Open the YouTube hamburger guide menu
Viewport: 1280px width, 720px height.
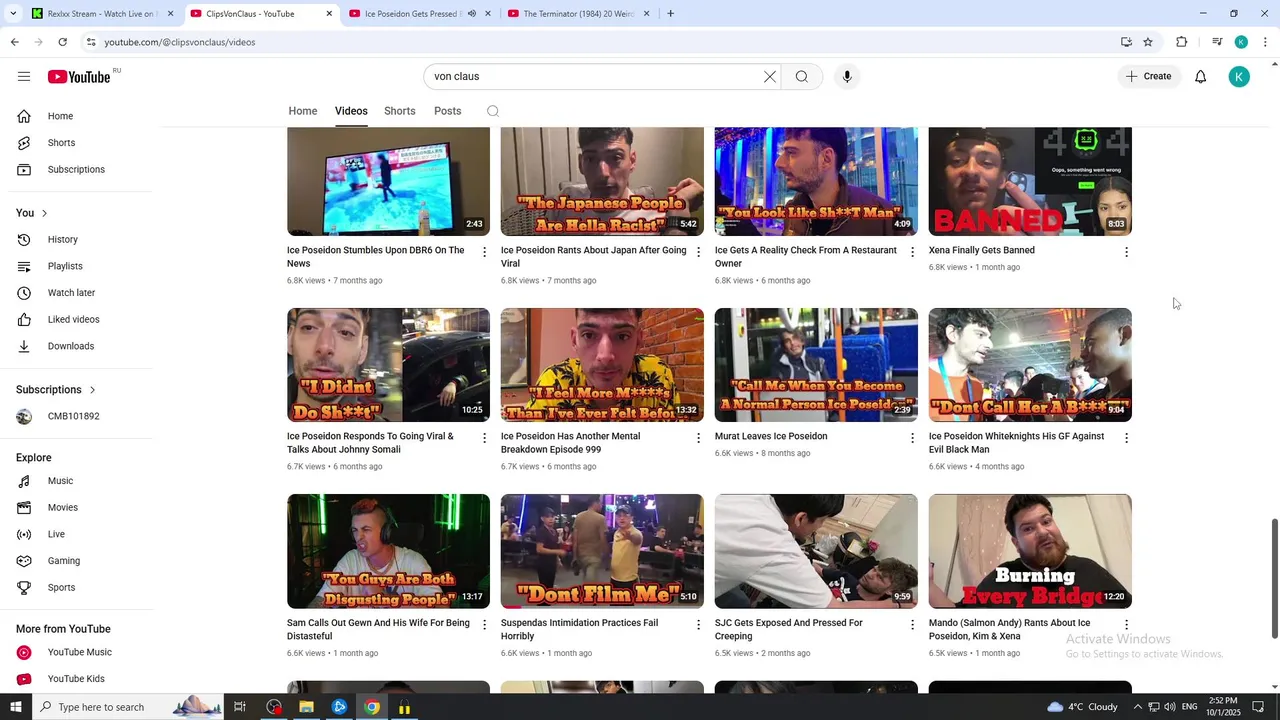[24, 77]
